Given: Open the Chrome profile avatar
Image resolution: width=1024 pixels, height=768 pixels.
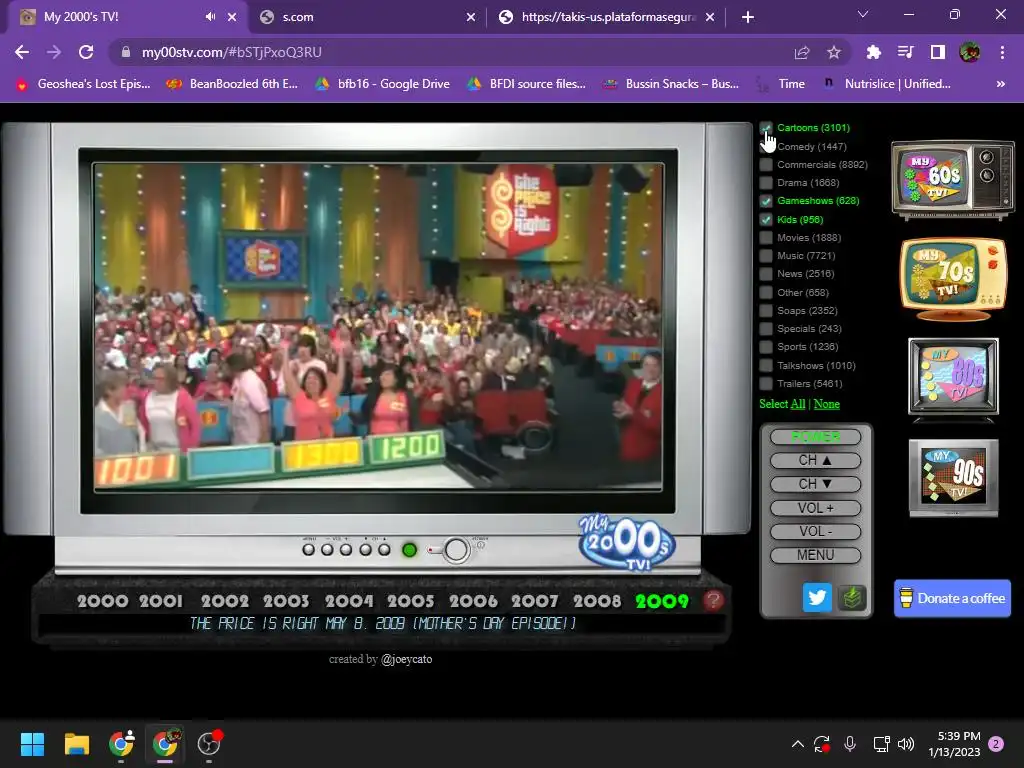Looking at the screenshot, I should point(970,52).
